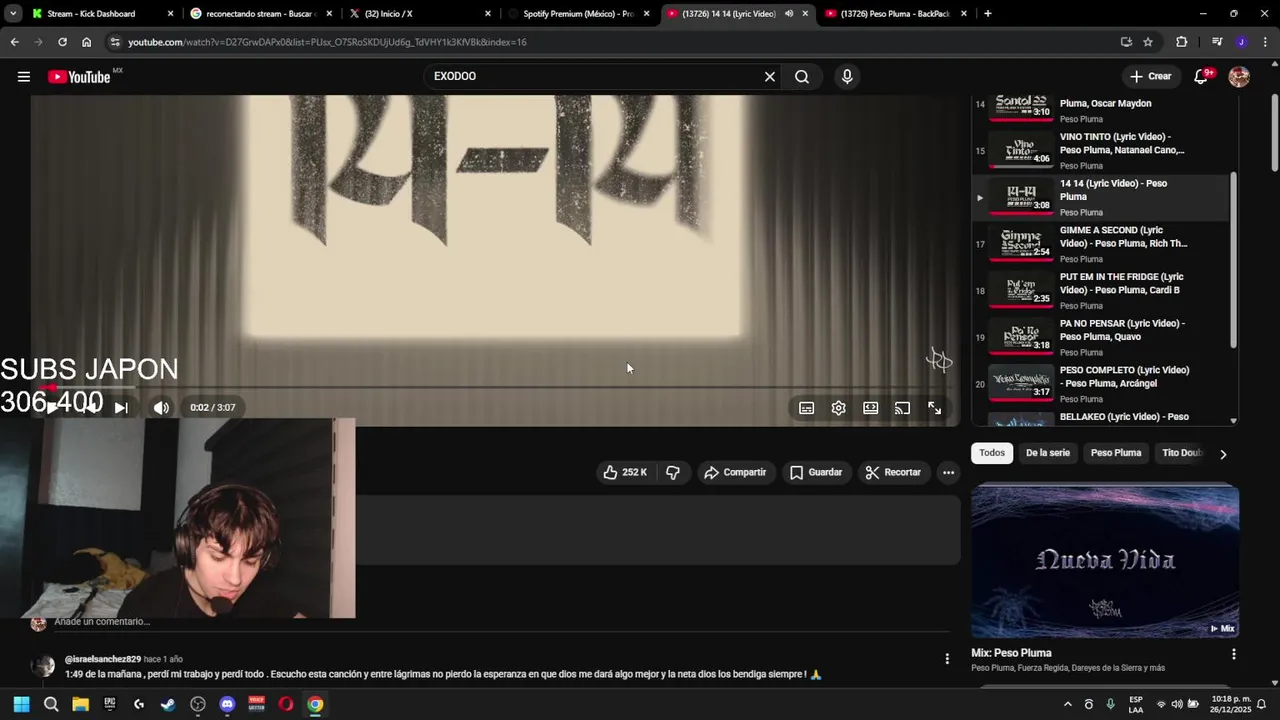Viewport: 1280px width, 720px height.
Task: Like the video with 252 K likes
Action: pyautogui.click(x=624, y=472)
